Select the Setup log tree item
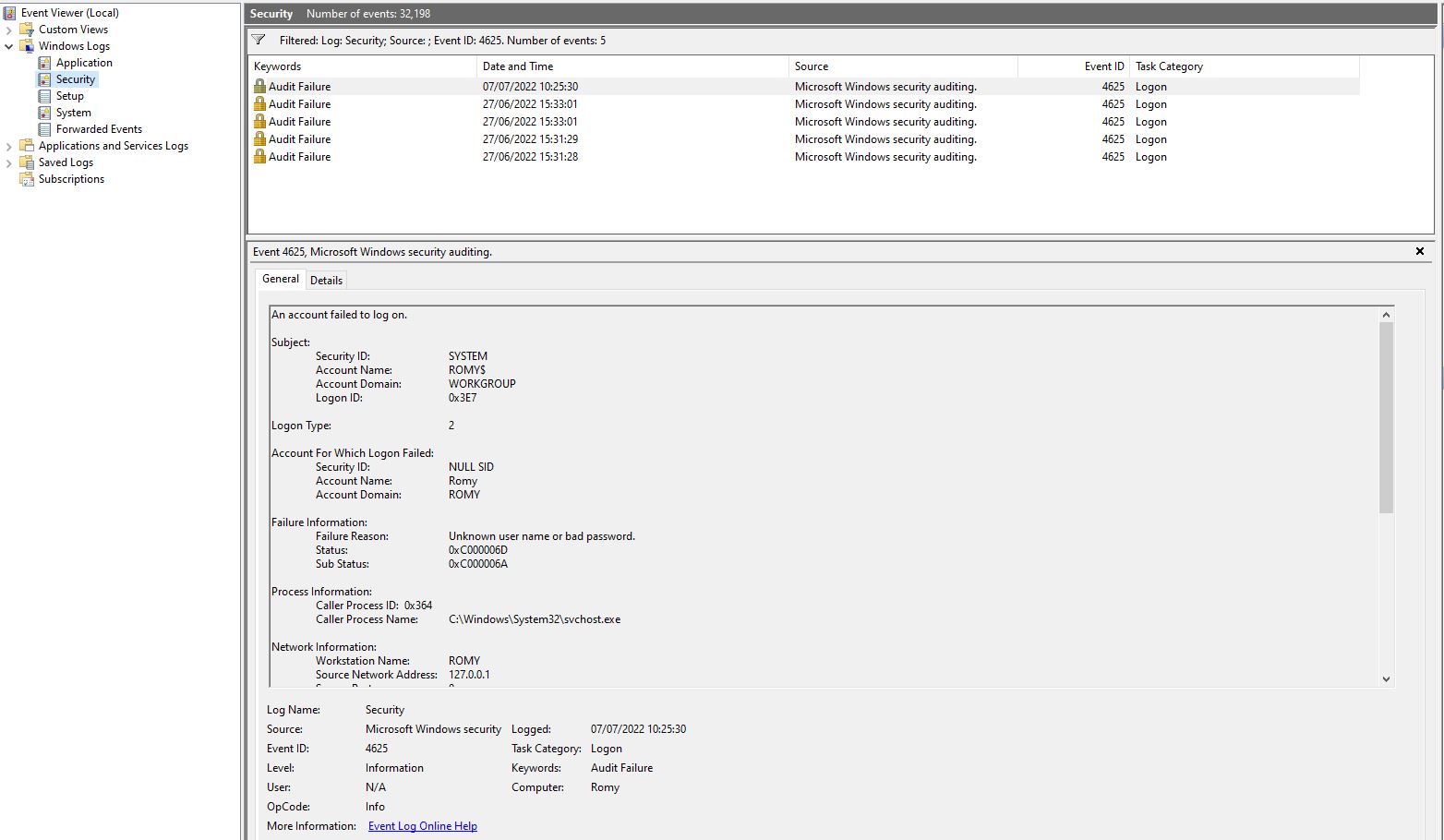The image size is (1444, 840). pyautogui.click(x=69, y=96)
